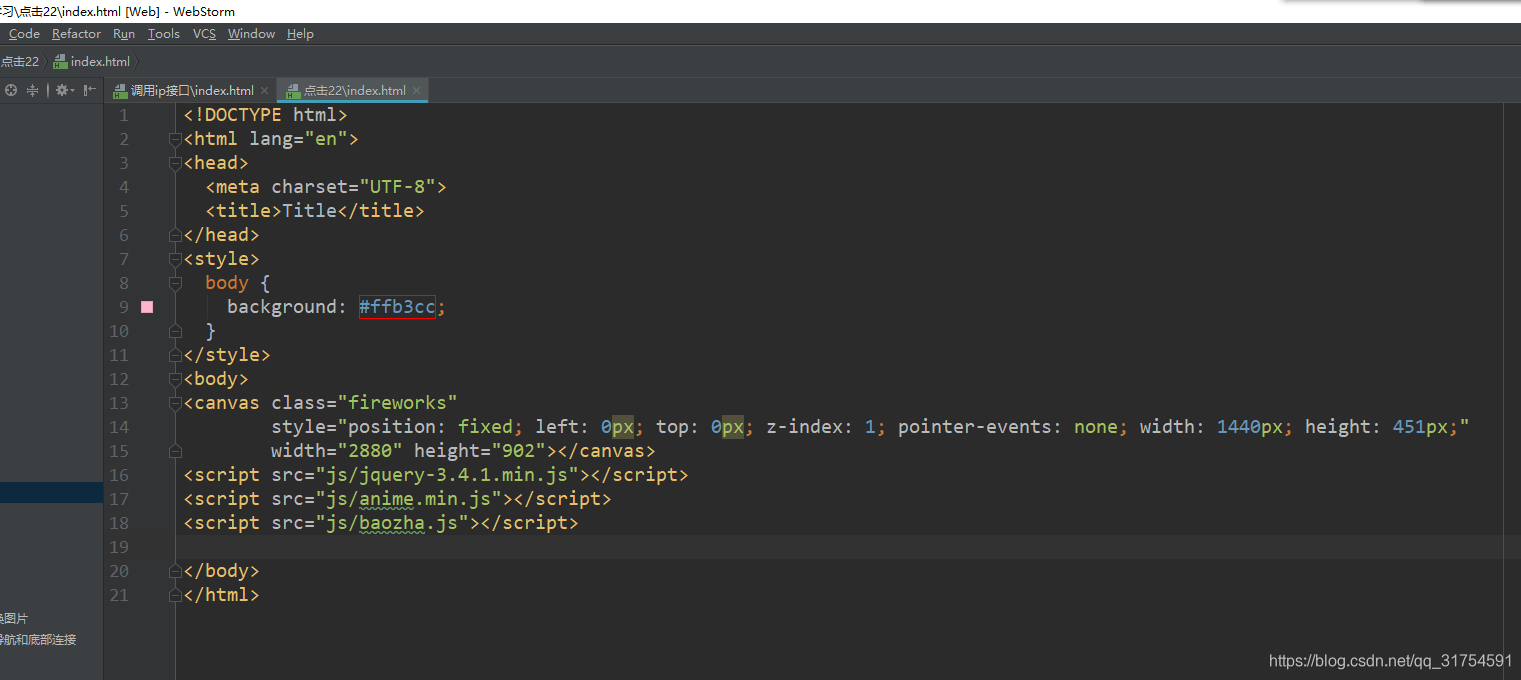Open the Tools menu
The height and width of the screenshot is (680, 1521).
pyautogui.click(x=164, y=34)
